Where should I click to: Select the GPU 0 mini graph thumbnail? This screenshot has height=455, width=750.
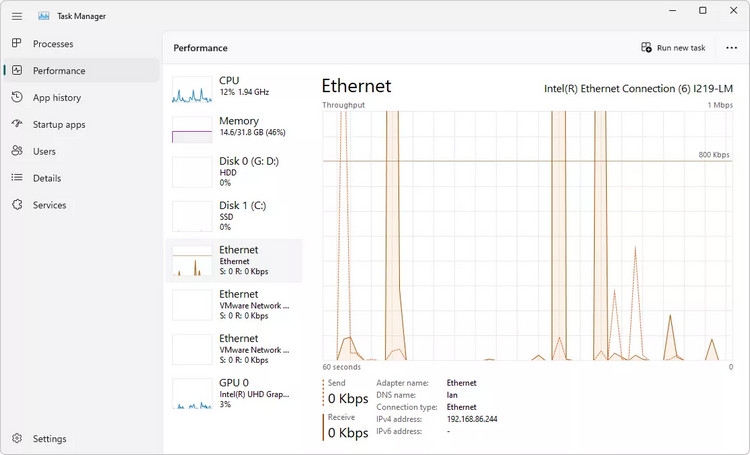(192, 394)
